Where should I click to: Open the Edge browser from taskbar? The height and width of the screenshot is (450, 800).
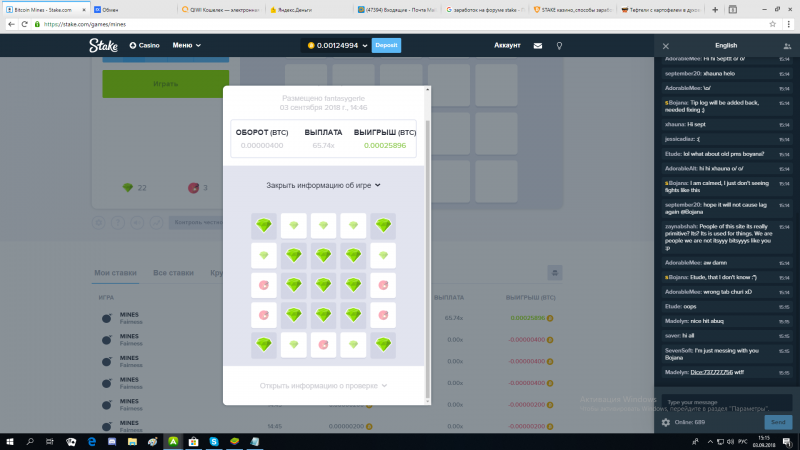tap(92, 442)
